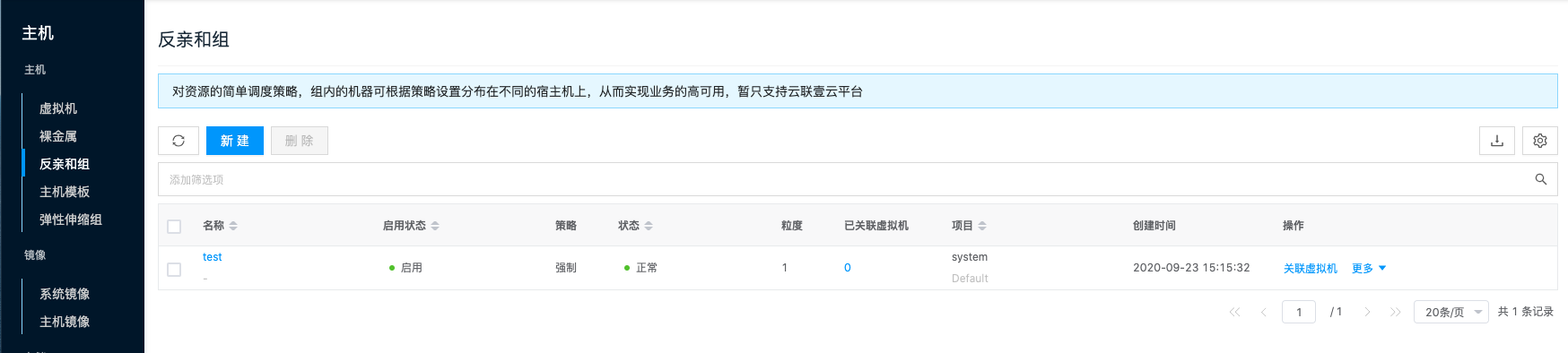Screen dimensions: 1568x353
Task: Go to the last page arrow
Action: point(1396,312)
